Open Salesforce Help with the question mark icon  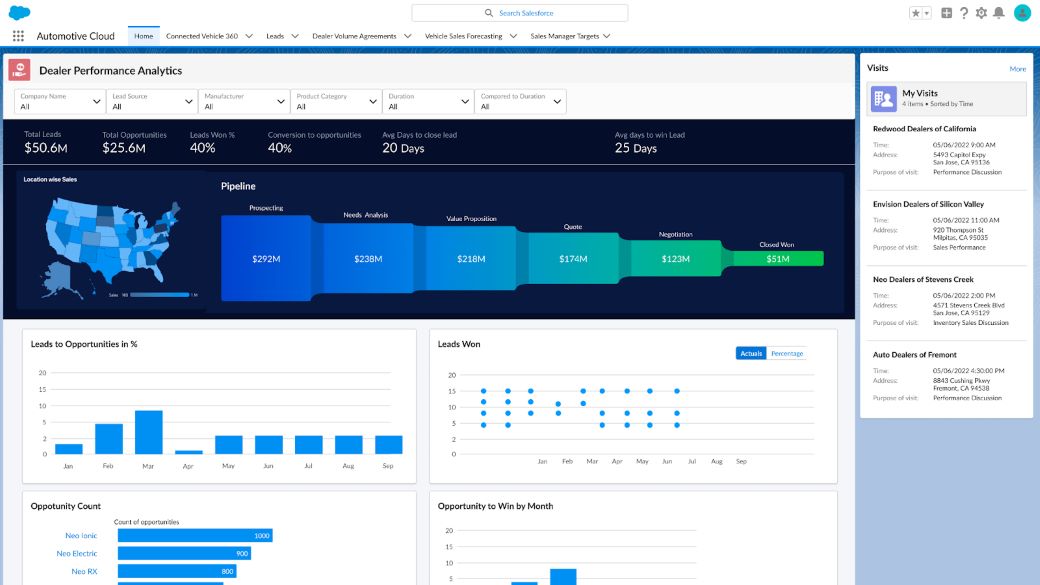click(x=964, y=12)
